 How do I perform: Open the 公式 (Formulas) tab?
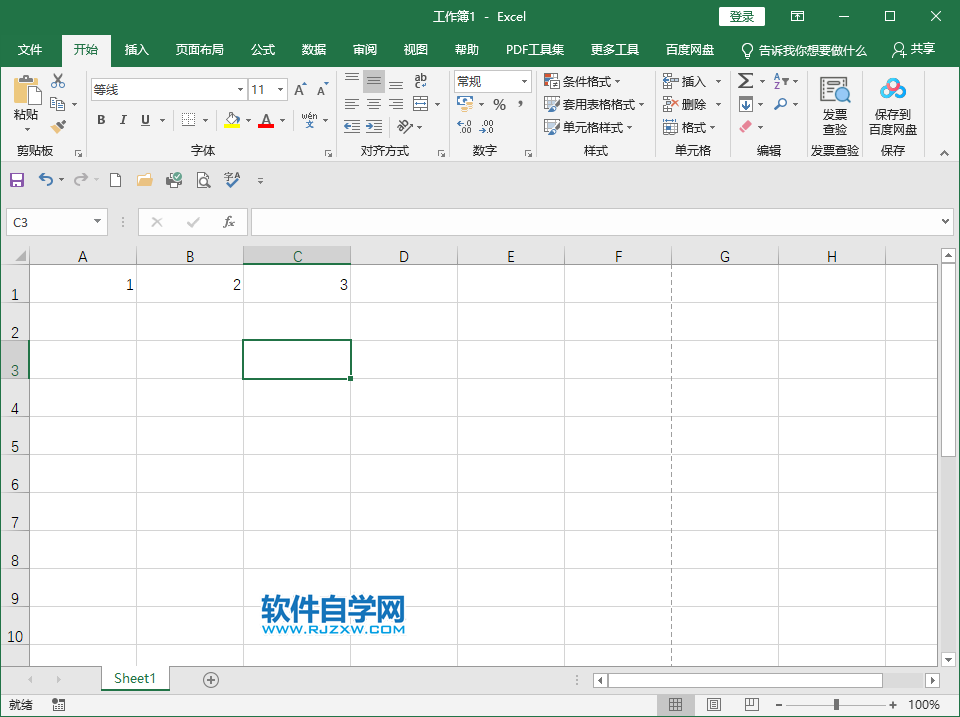262,49
